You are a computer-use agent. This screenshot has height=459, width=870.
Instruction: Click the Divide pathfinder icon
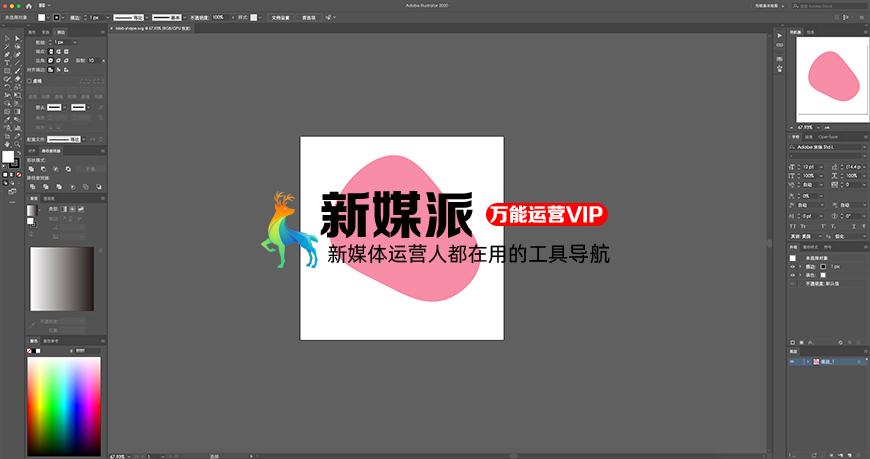pos(32,187)
